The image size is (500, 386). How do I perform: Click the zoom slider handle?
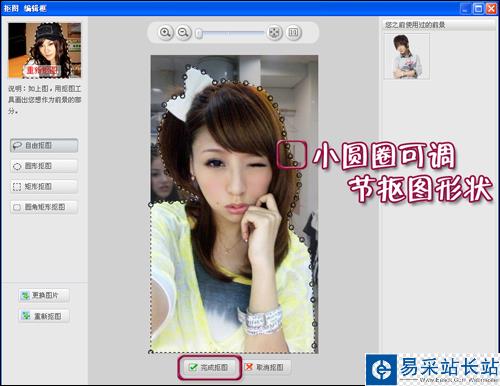(x=199, y=33)
